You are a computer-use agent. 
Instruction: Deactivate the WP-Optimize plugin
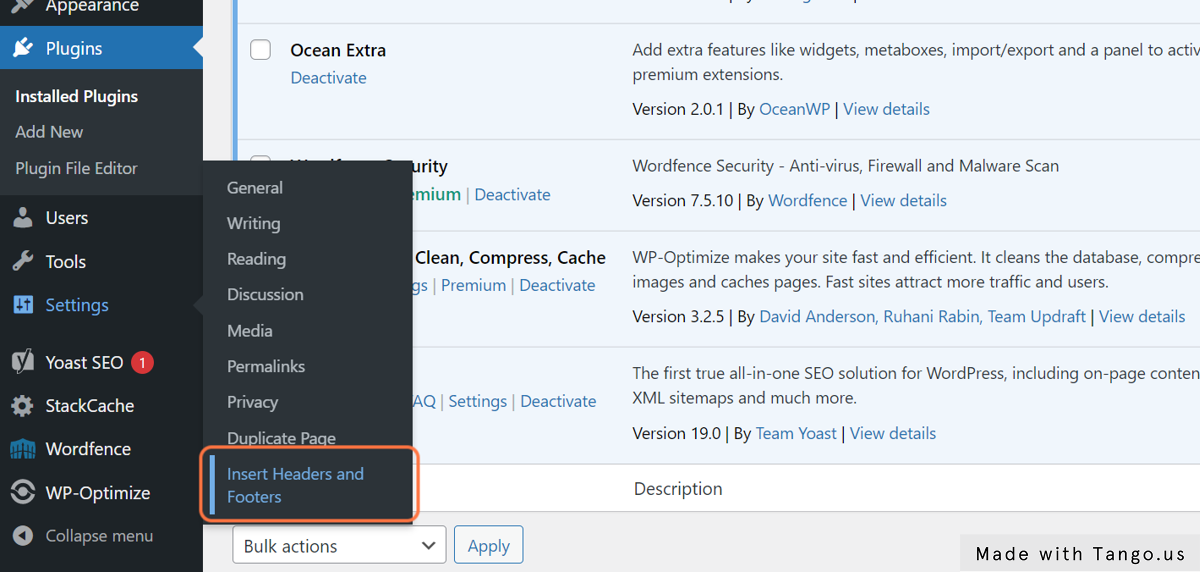557,285
